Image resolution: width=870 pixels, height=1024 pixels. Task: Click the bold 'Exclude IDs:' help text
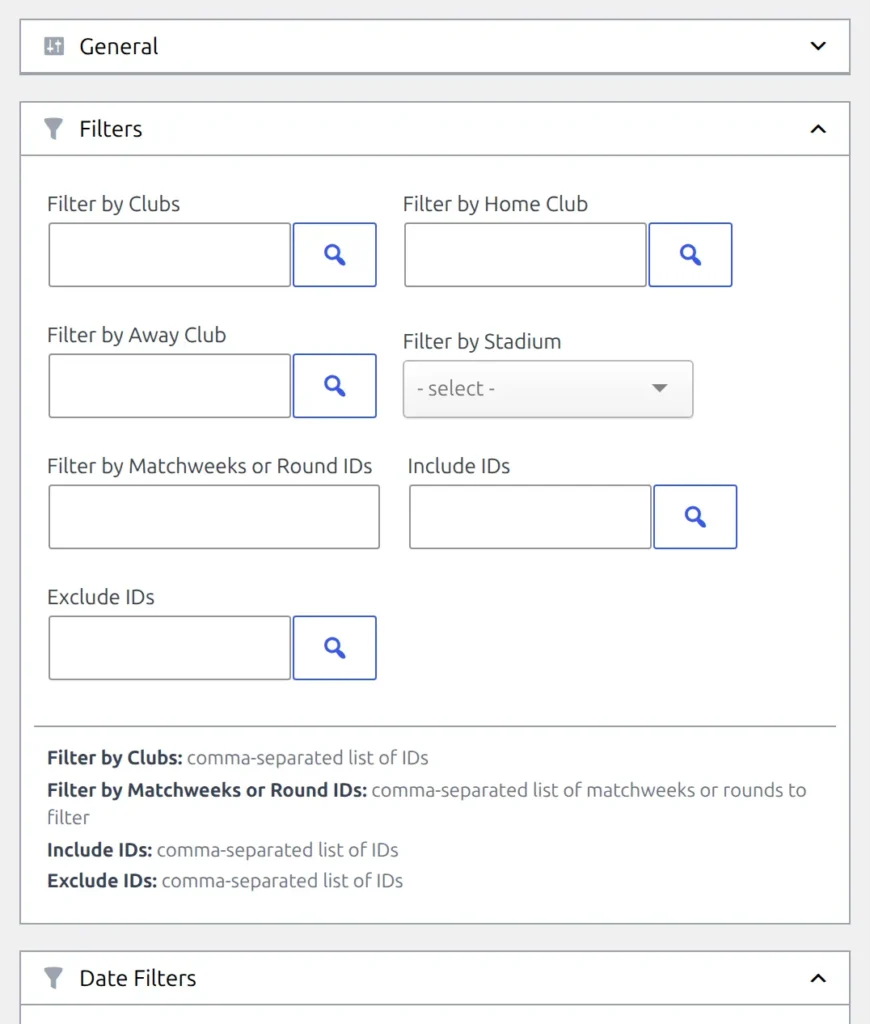point(102,880)
